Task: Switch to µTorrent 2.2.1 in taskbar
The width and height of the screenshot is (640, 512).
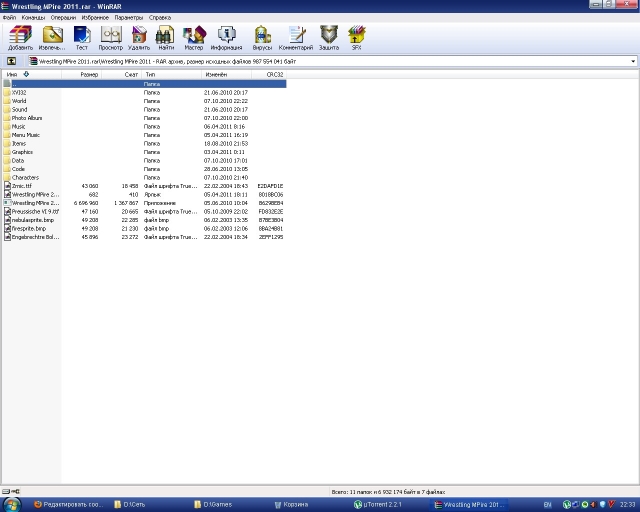Action: [378, 505]
